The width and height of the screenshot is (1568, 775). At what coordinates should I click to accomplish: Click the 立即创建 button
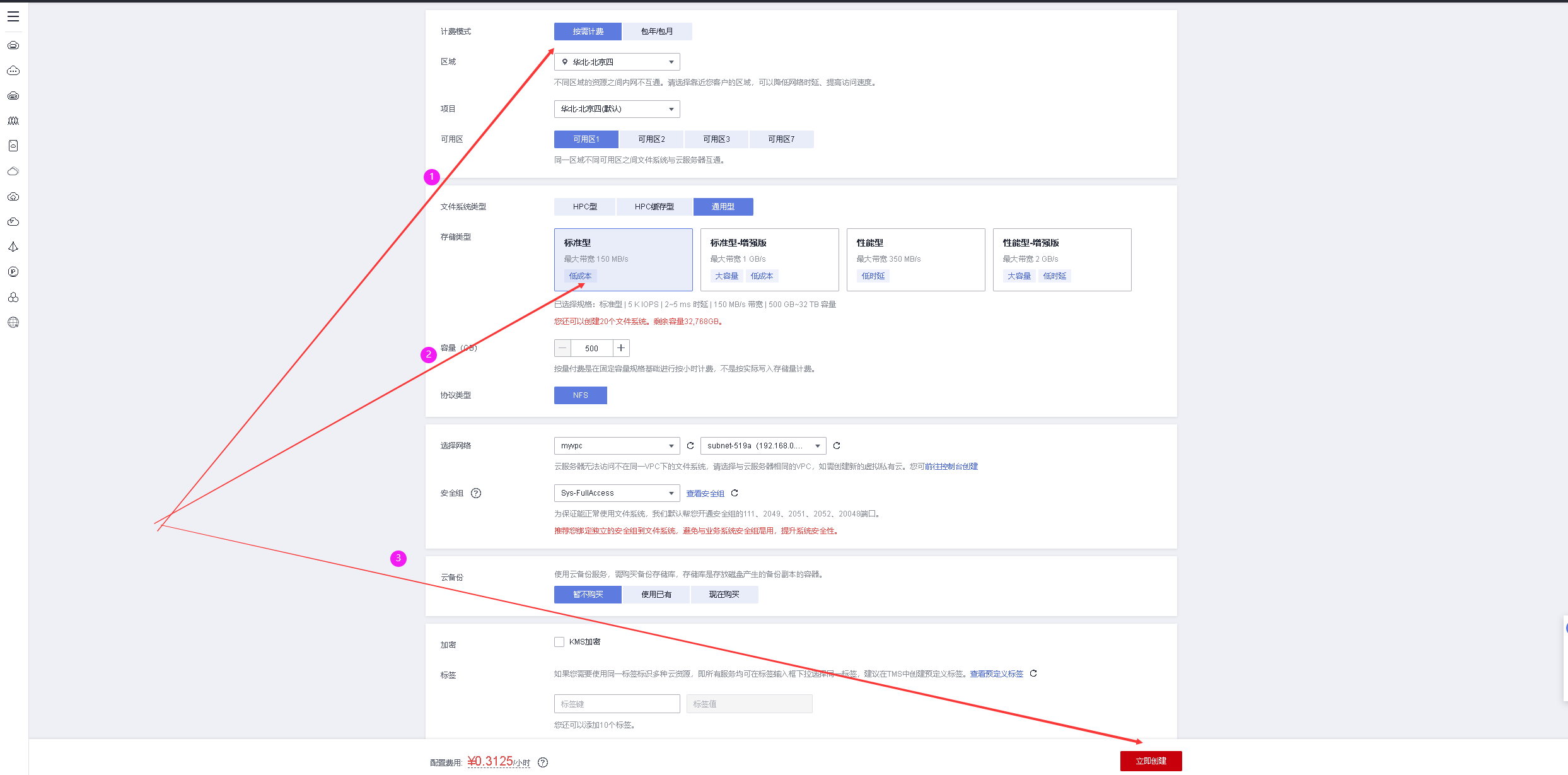coord(1151,761)
